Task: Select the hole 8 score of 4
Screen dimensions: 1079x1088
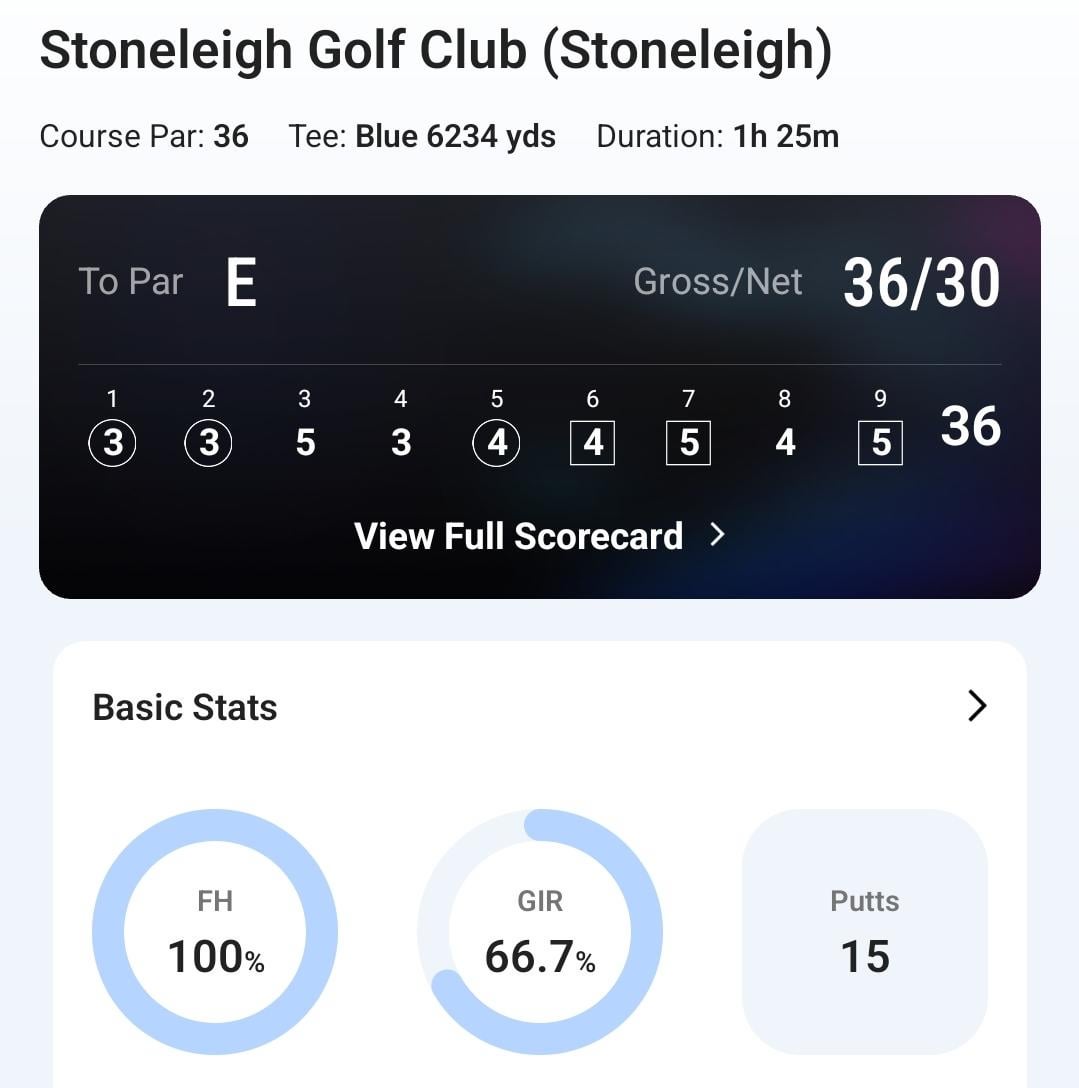Action: pos(785,442)
